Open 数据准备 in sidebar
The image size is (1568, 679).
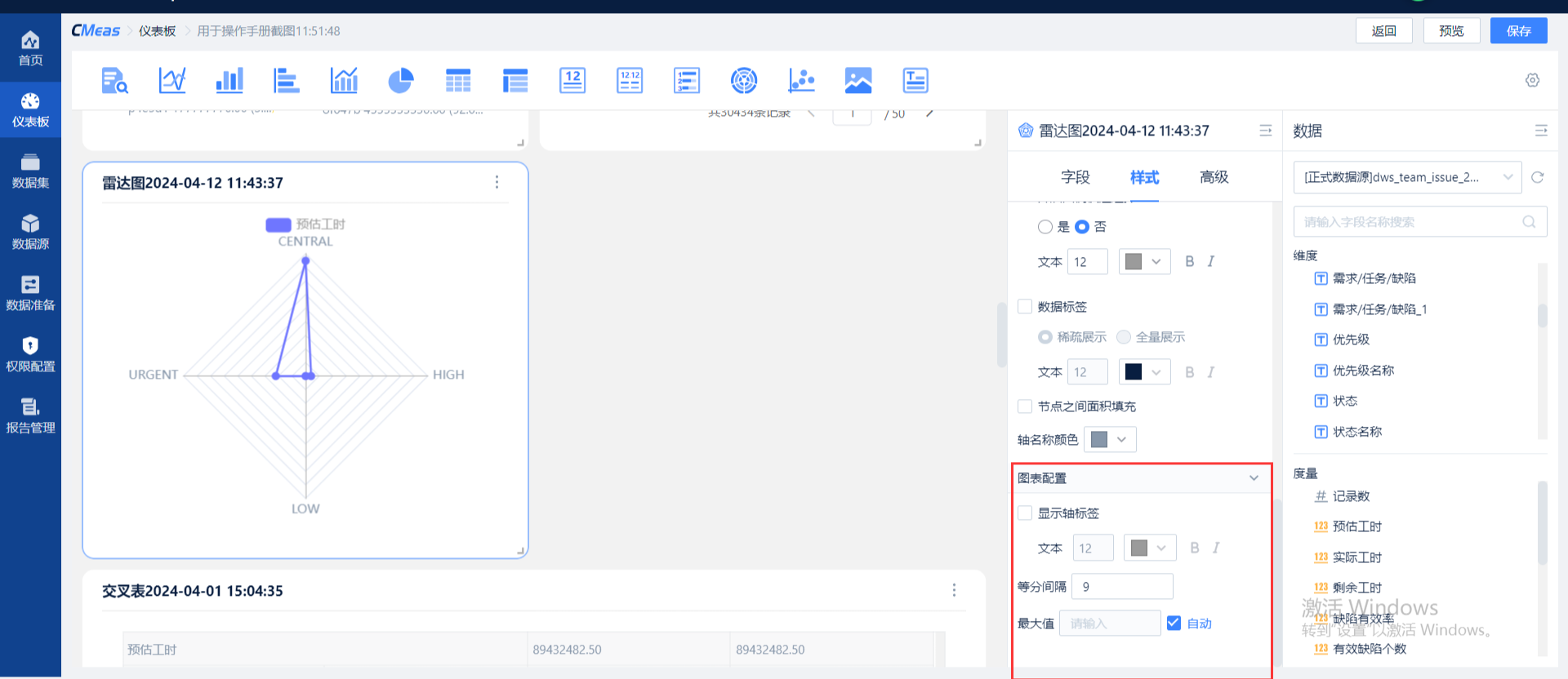pos(30,294)
